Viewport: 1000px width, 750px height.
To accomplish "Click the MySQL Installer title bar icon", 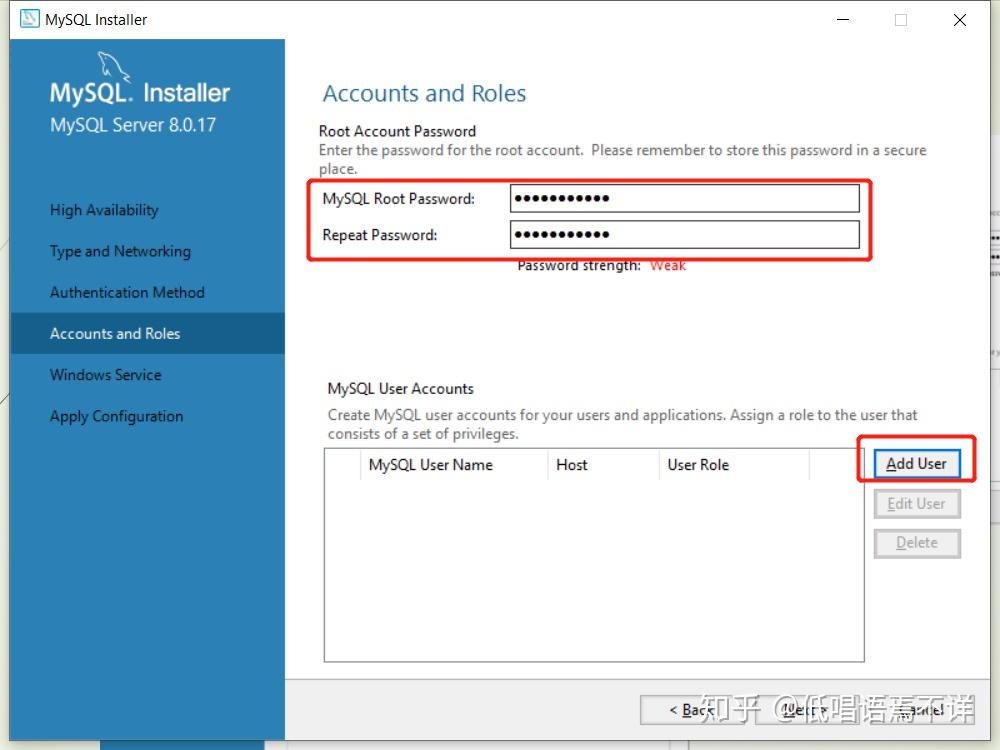I will tap(30, 19).
